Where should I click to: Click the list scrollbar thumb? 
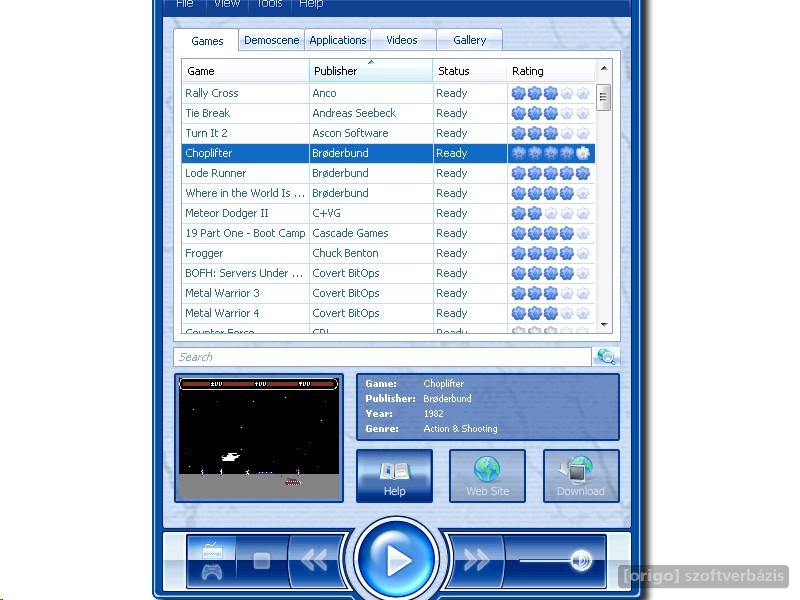[x=604, y=97]
